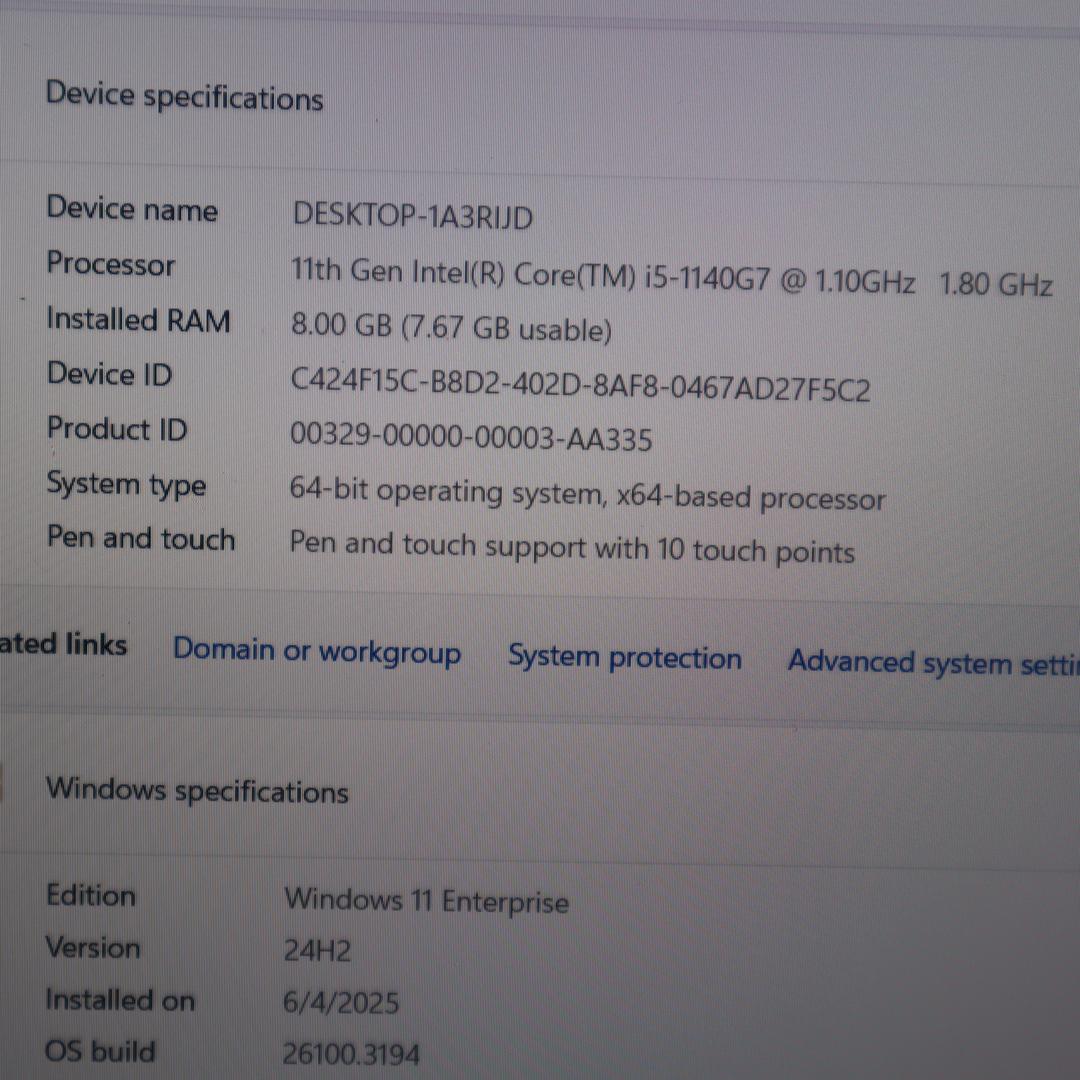Click the Windows 11 Enterprise edition value
This screenshot has height=1080, width=1080.
click(426, 900)
